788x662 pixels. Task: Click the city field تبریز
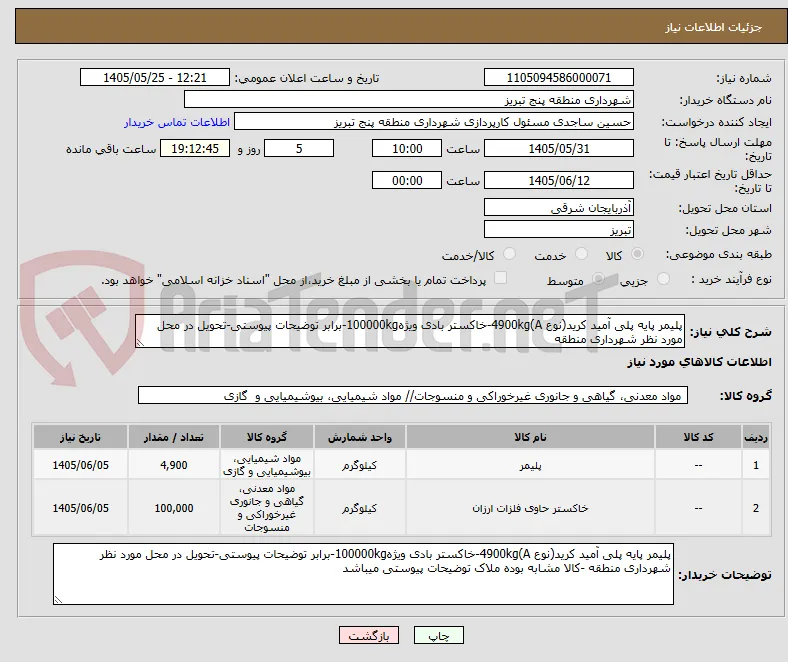(559, 230)
